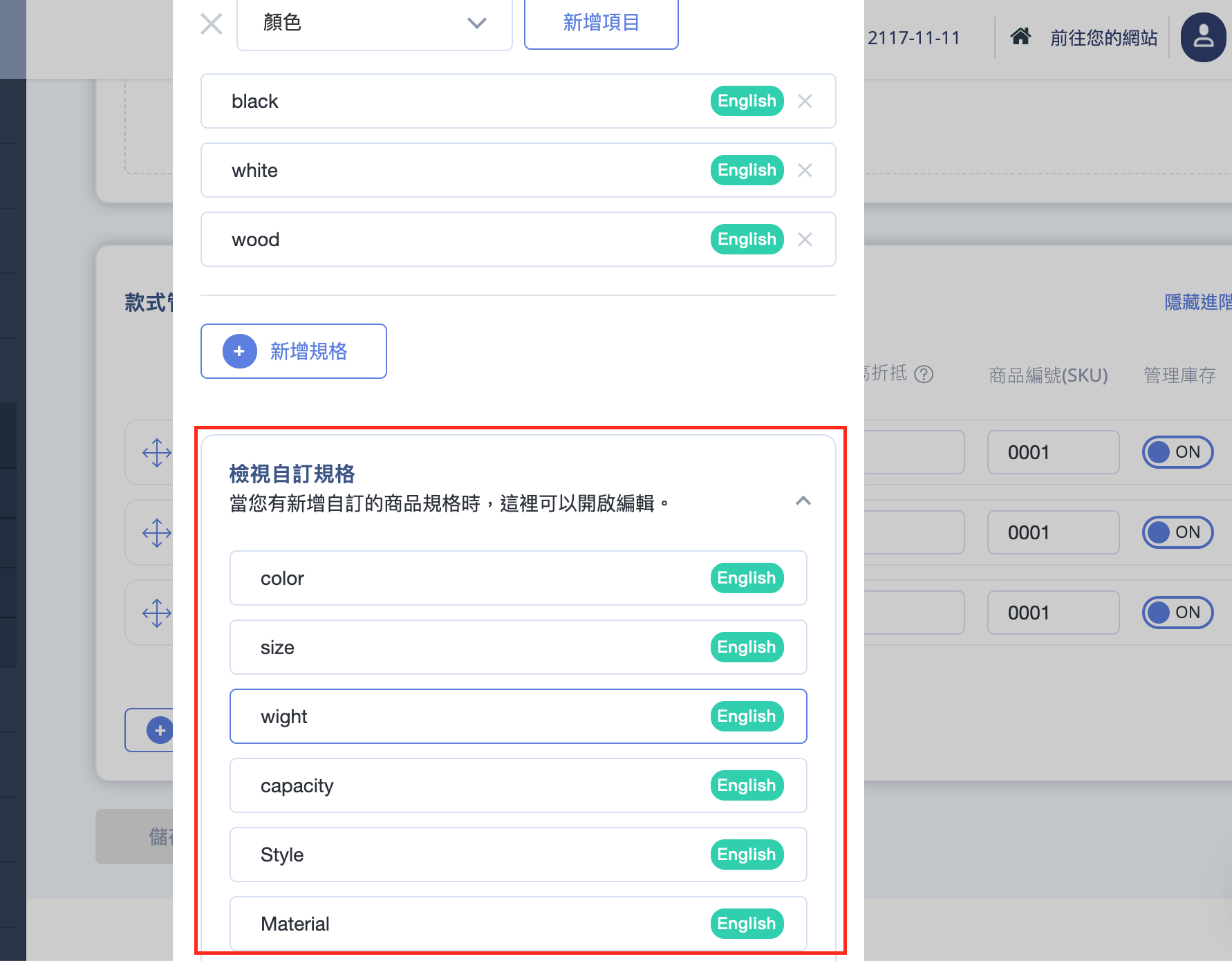Click the 商品編號(SKU) column header

[x=1048, y=375]
